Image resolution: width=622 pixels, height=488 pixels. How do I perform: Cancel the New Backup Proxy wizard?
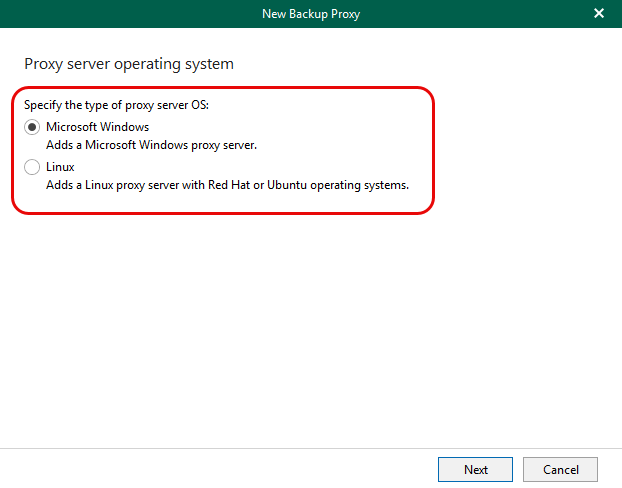[560, 469]
